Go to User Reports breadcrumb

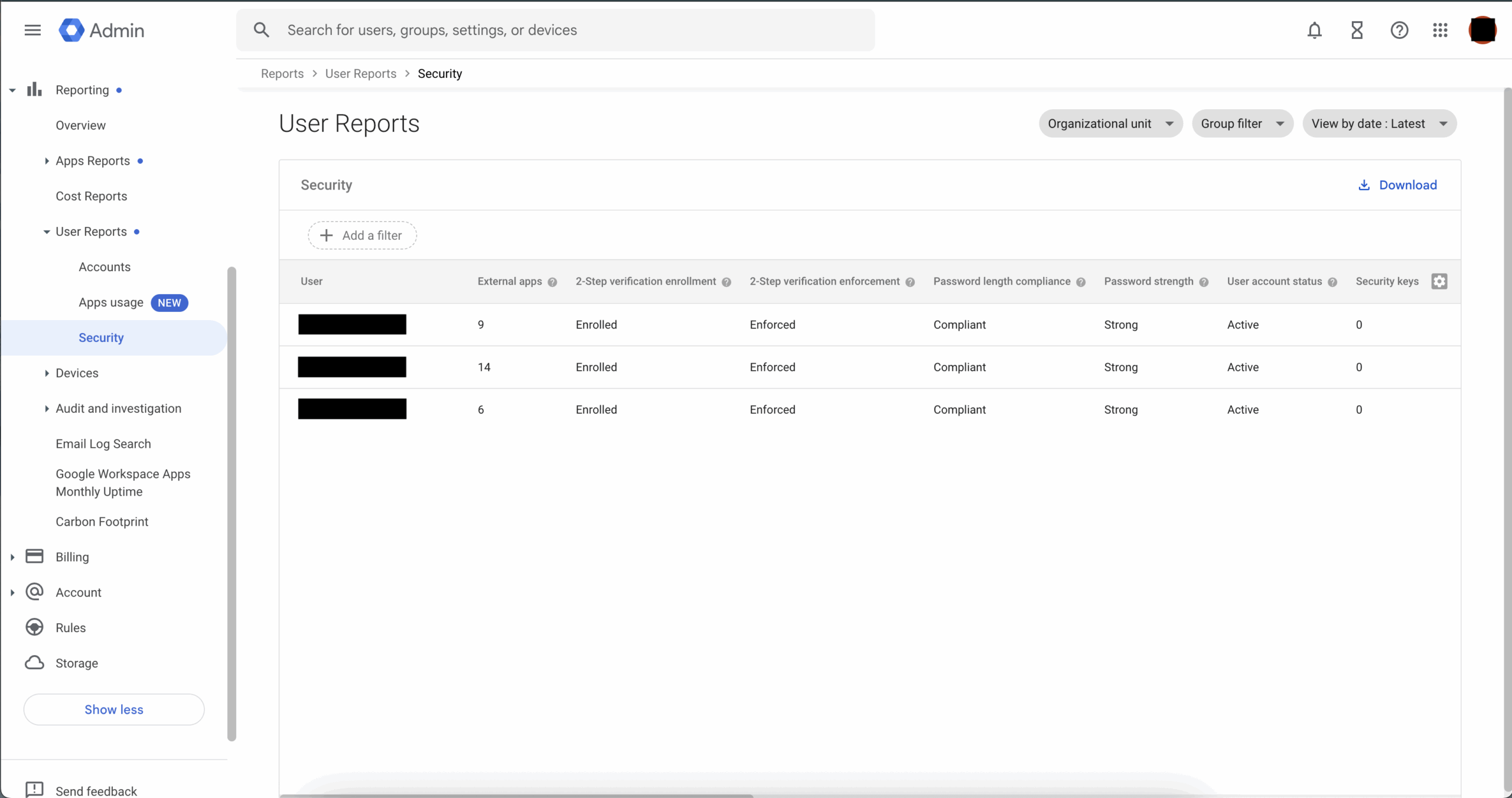click(361, 74)
